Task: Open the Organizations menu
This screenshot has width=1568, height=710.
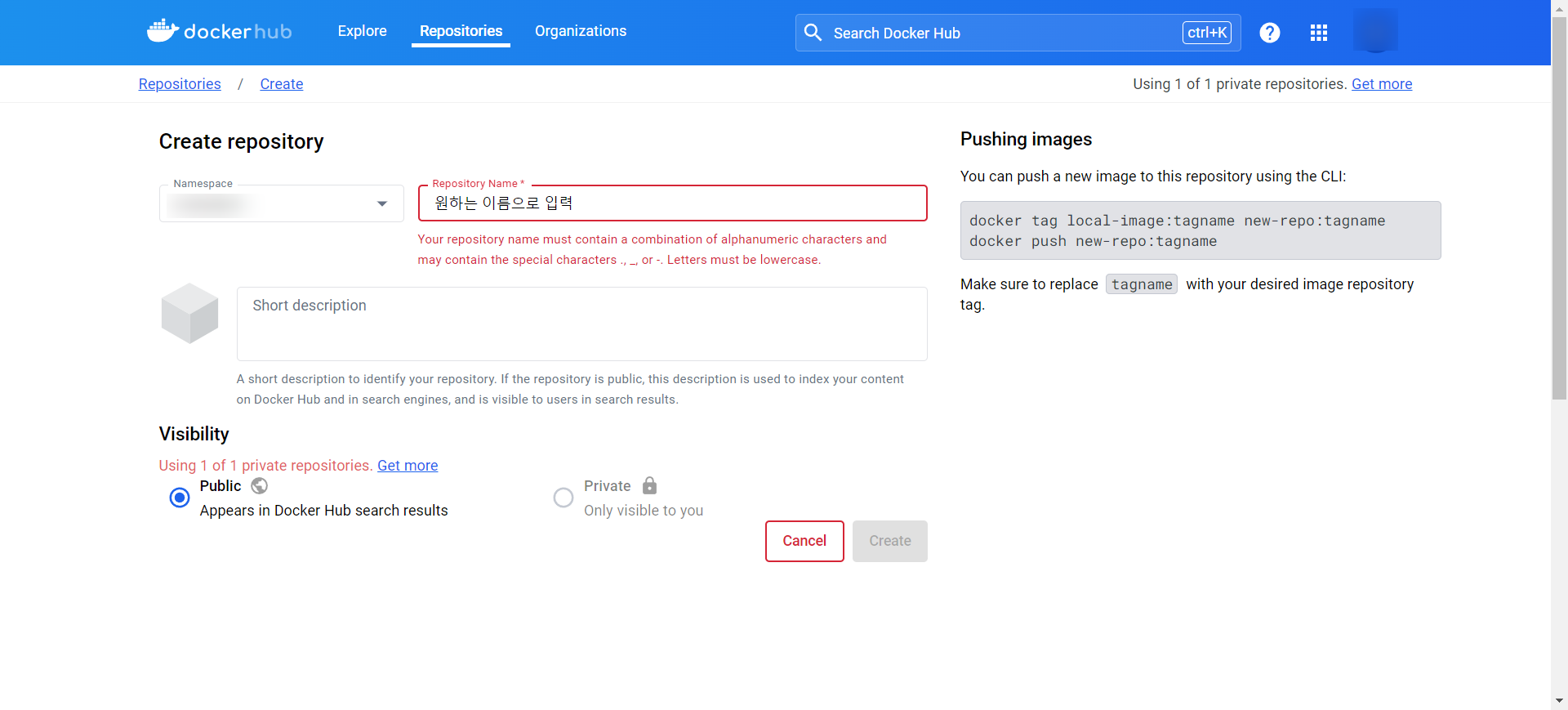Action: pyautogui.click(x=581, y=31)
